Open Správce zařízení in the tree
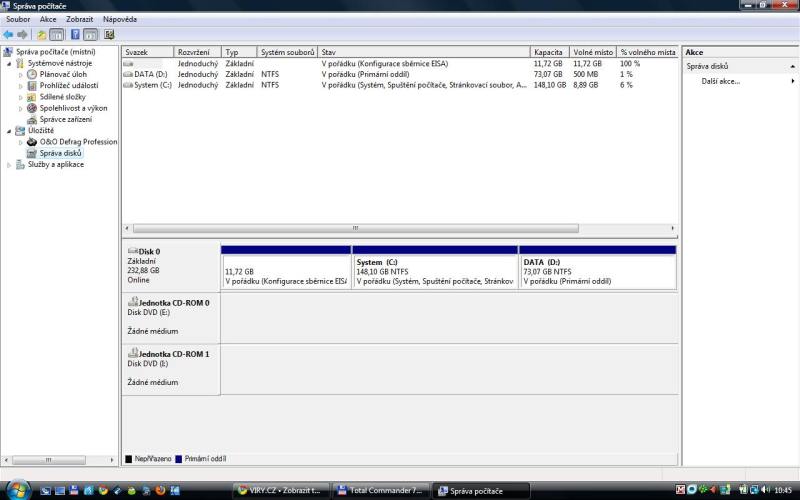The width and height of the screenshot is (800, 500). pos(66,119)
